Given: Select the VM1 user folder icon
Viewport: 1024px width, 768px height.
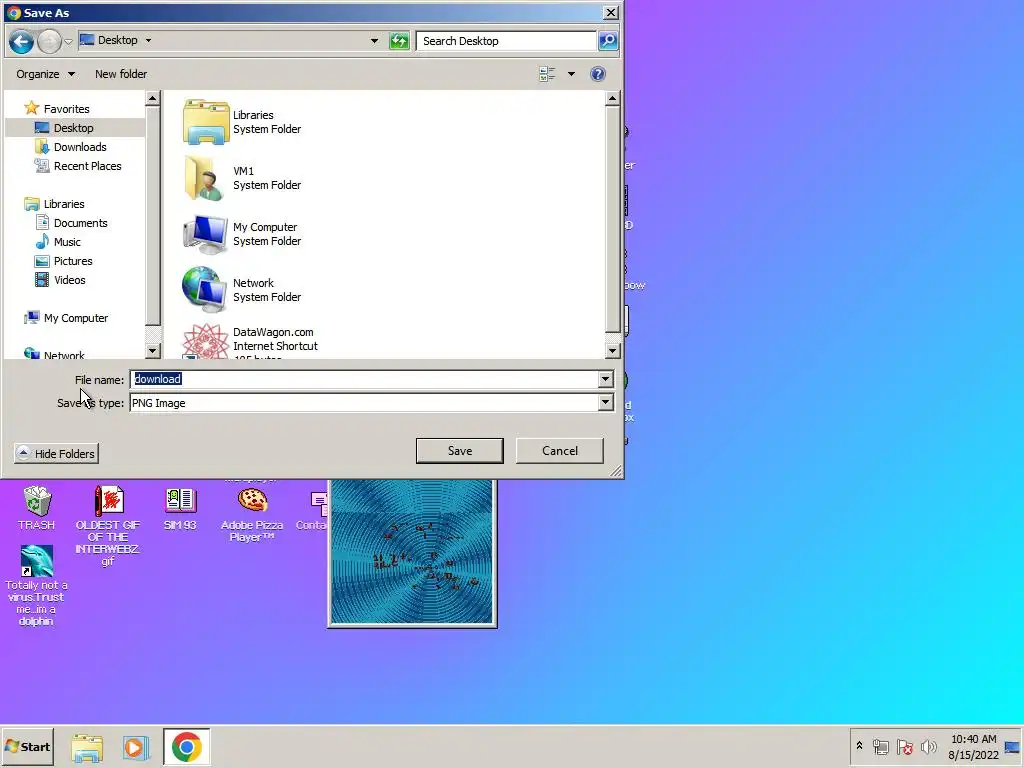Looking at the screenshot, I should pos(204,178).
